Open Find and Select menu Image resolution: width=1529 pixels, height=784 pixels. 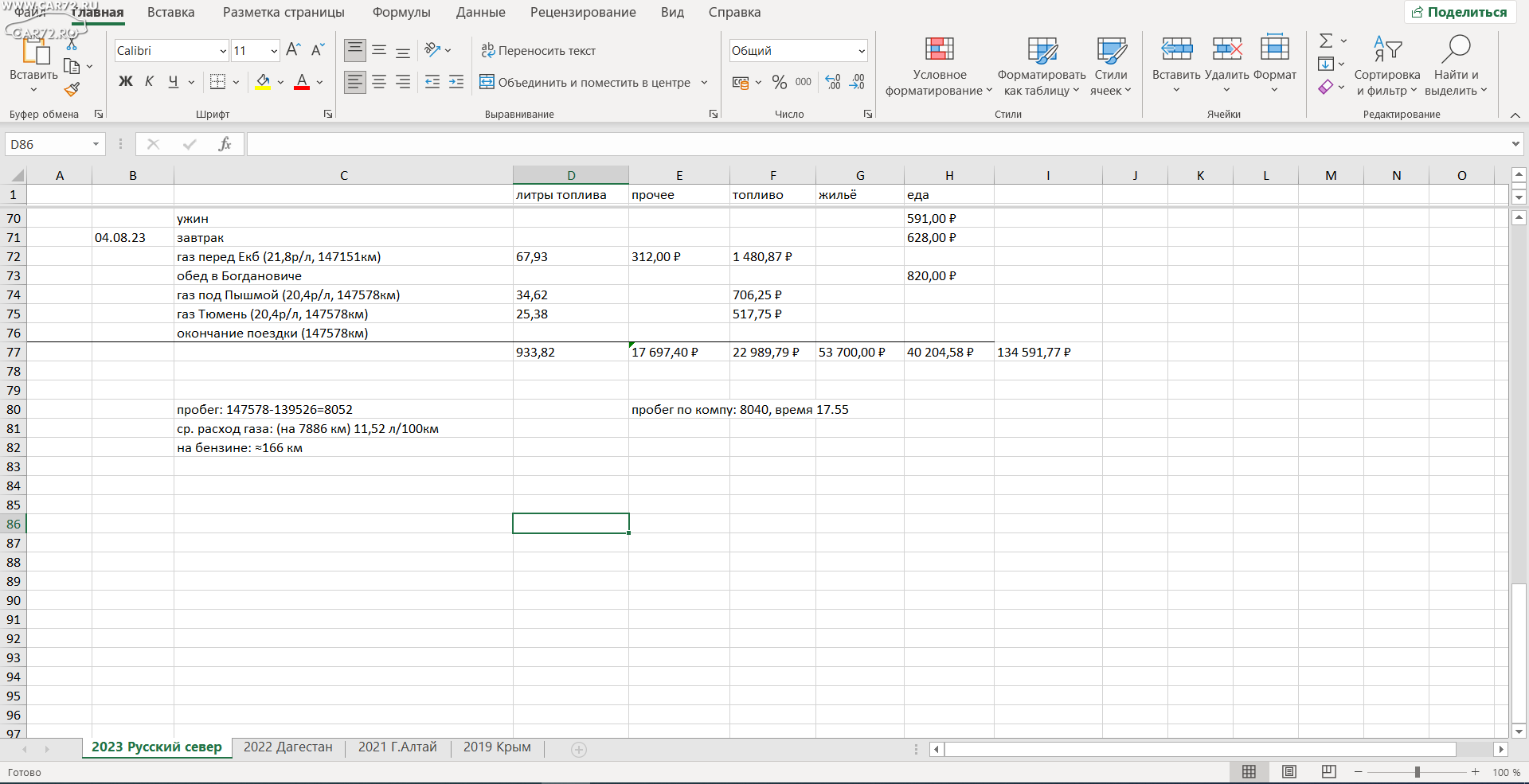tap(1456, 66)
